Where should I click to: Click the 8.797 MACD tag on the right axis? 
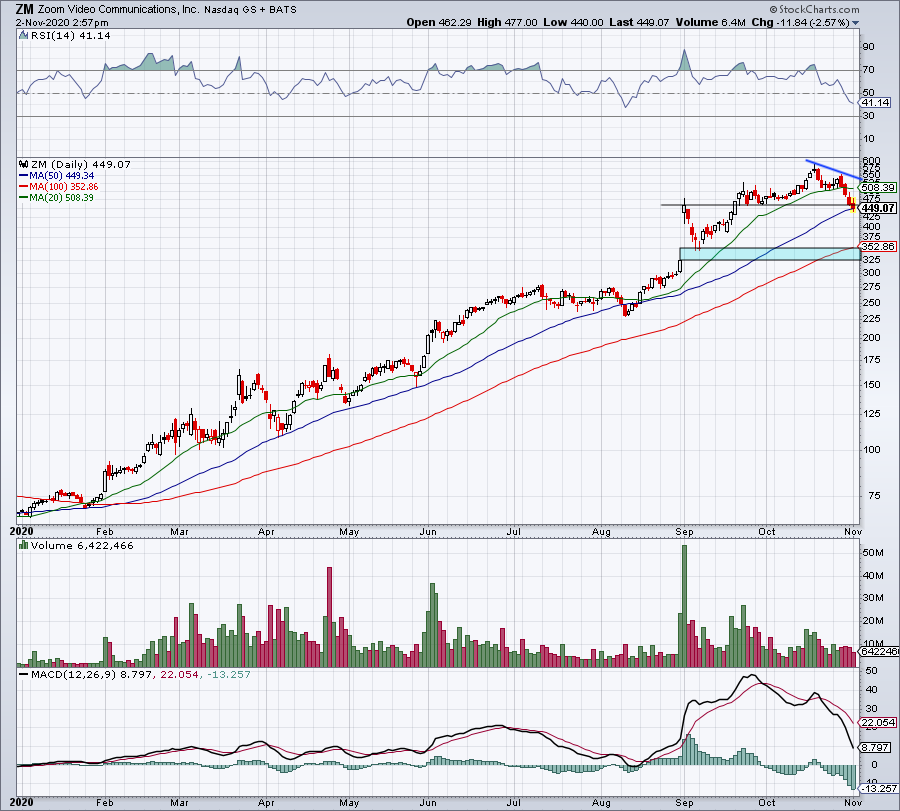pyautogui.click(x=876, y=747)
